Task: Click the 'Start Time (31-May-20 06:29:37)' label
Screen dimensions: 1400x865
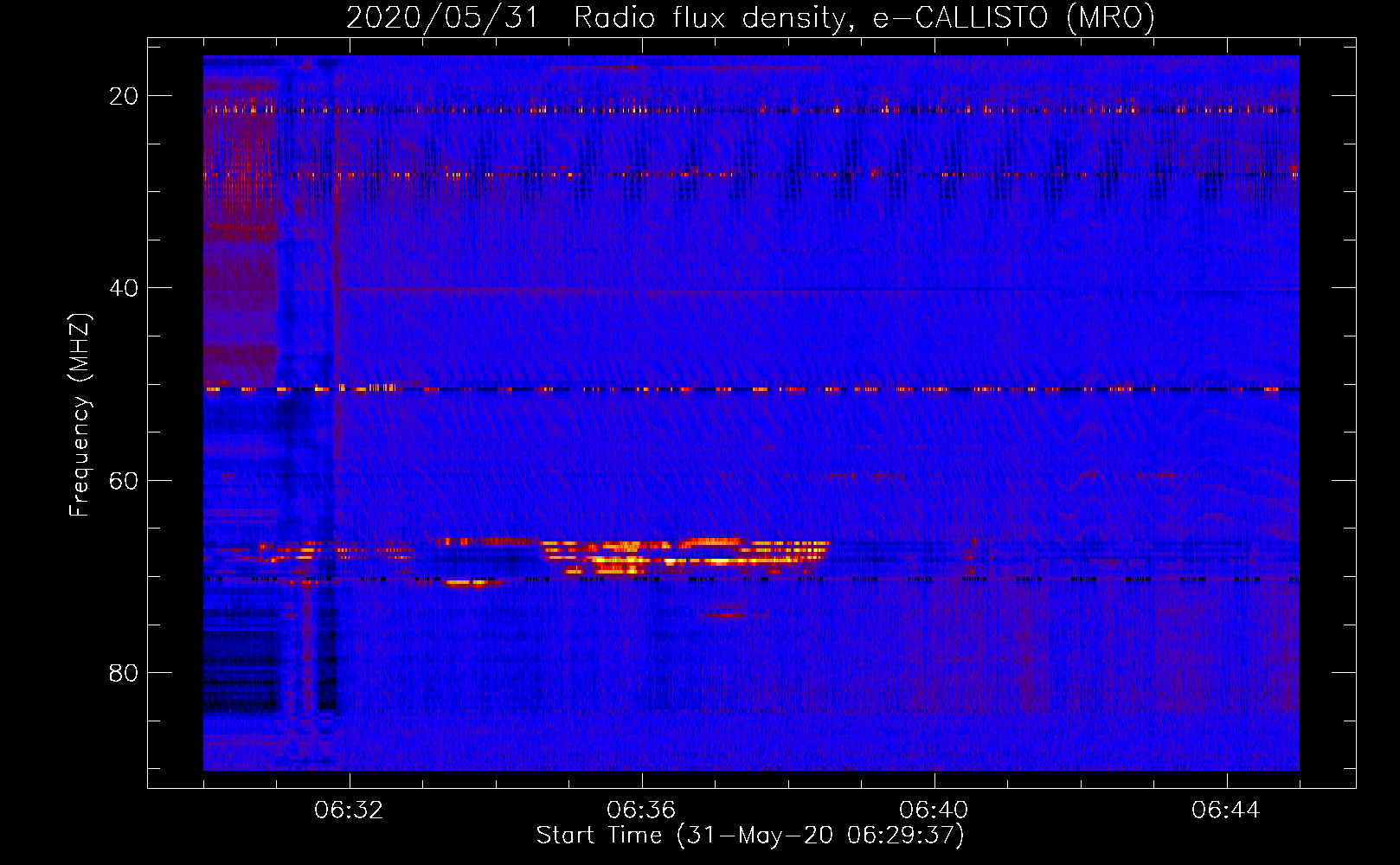Action: (x=750, y=836)
